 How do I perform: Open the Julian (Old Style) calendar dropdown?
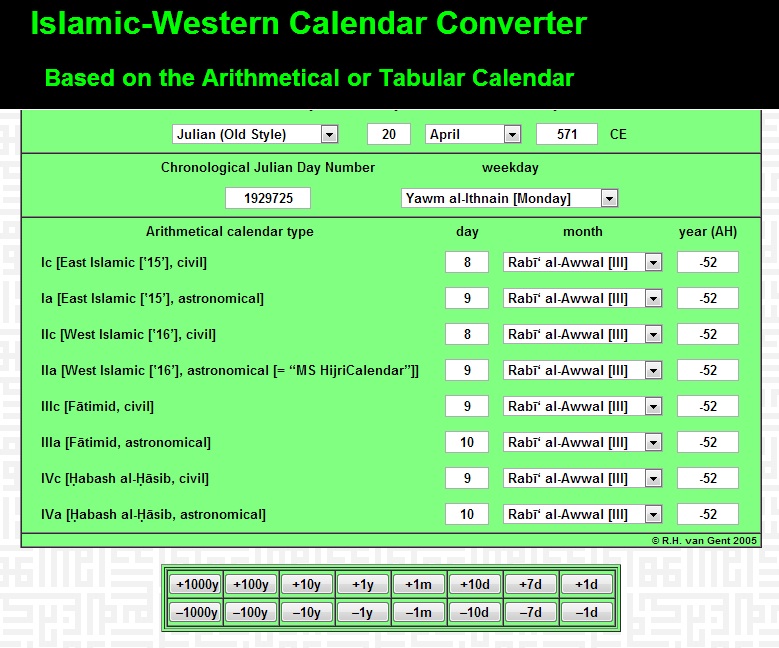click(x=254, y=134)
